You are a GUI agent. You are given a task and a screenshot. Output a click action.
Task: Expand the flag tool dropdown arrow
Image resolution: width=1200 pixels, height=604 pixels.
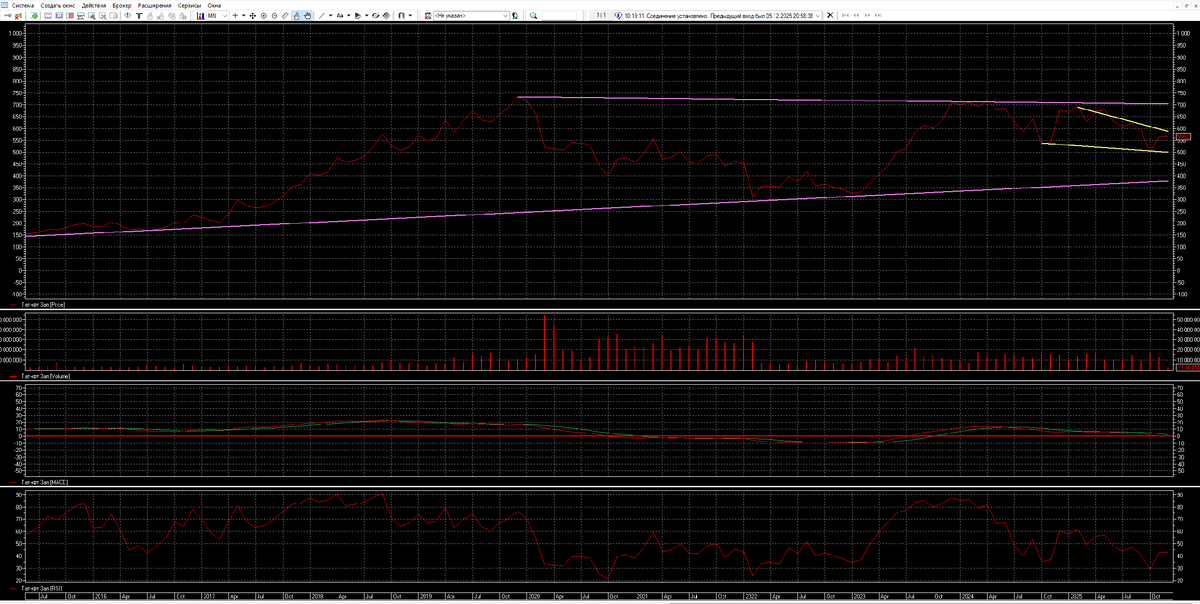point(367,16)
